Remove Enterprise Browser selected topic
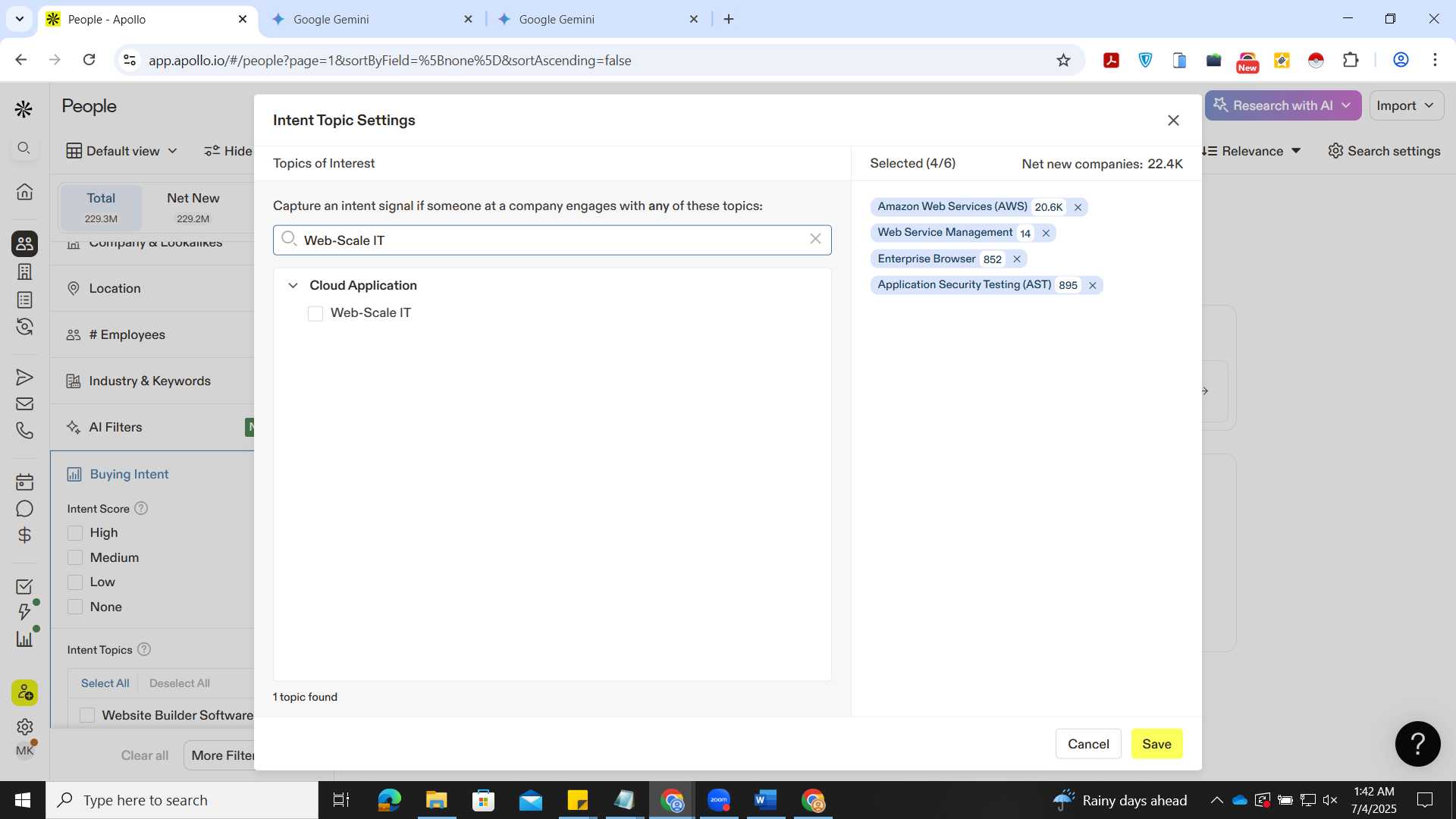 click(1017, 259)
